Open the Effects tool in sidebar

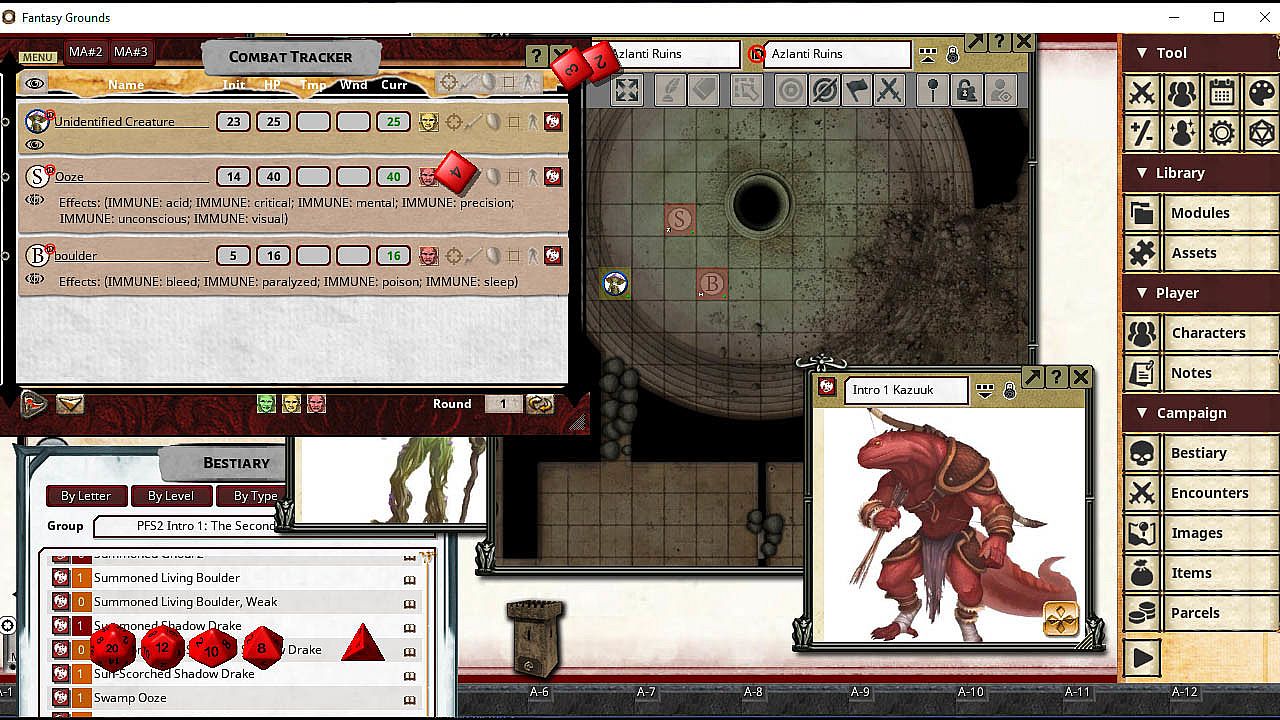[1182, 133]
